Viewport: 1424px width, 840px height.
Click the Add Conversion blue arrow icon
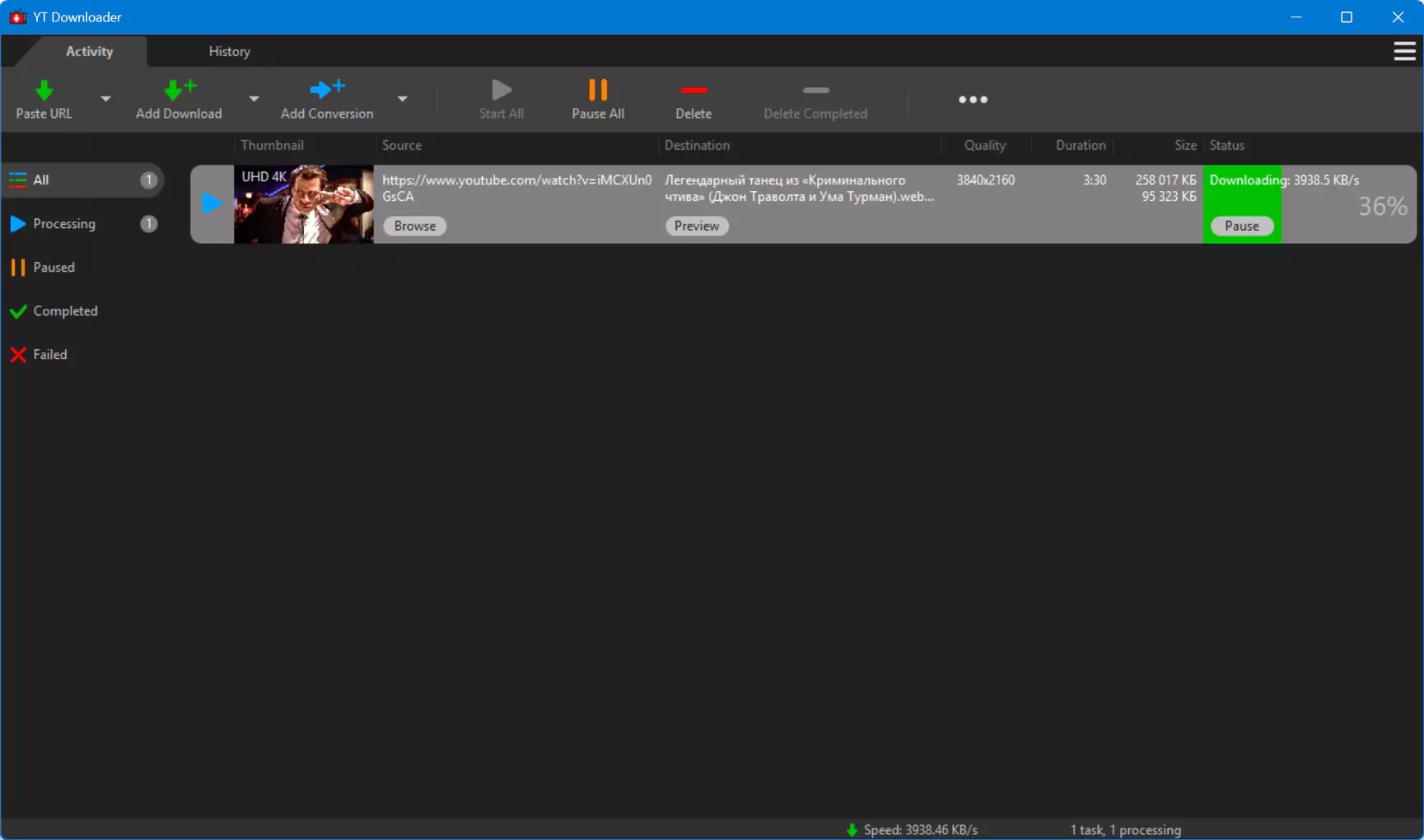[327, 88]
